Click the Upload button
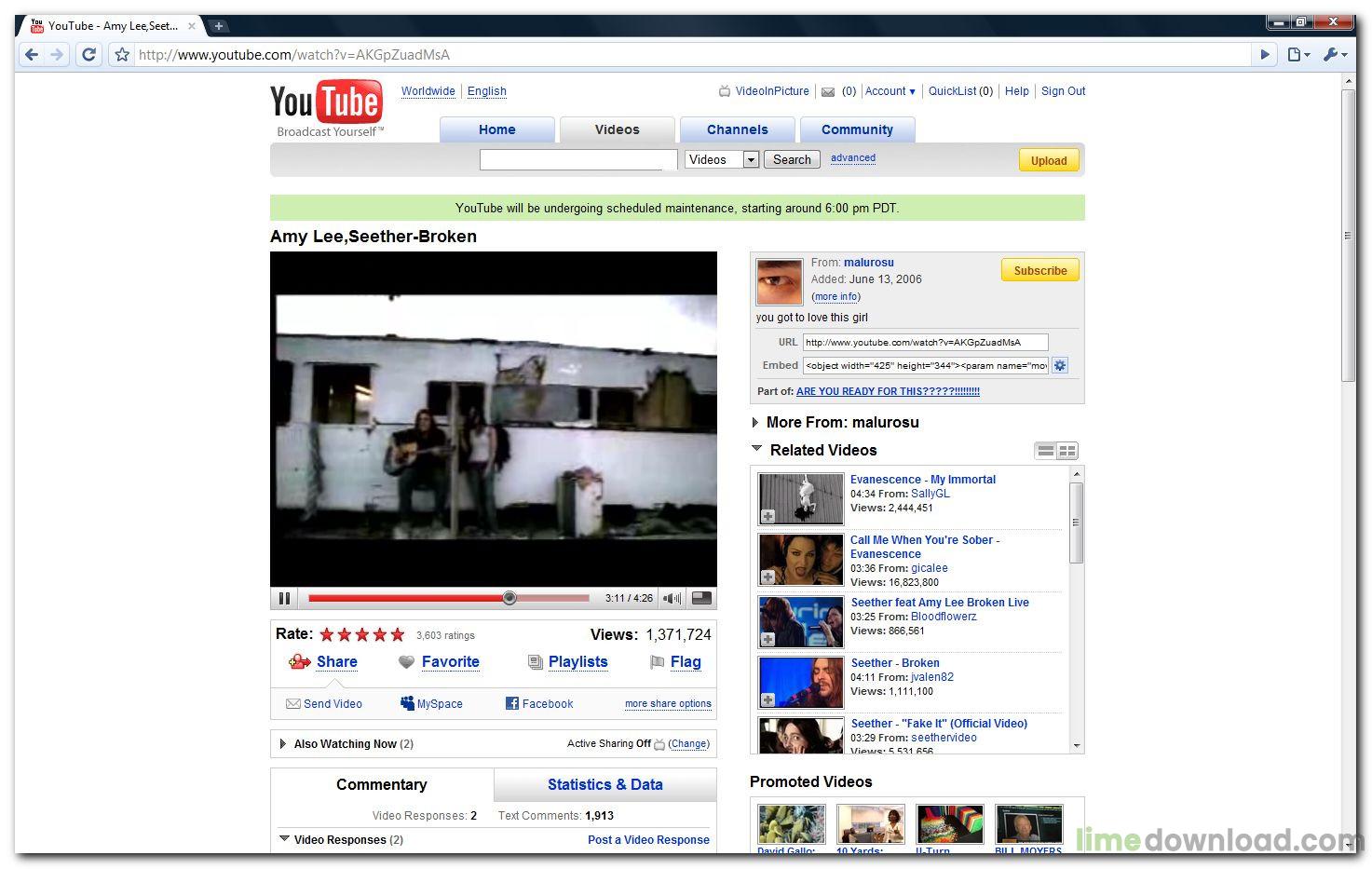This screenshot has width=1372, height=869. (x=1048, y=160)
